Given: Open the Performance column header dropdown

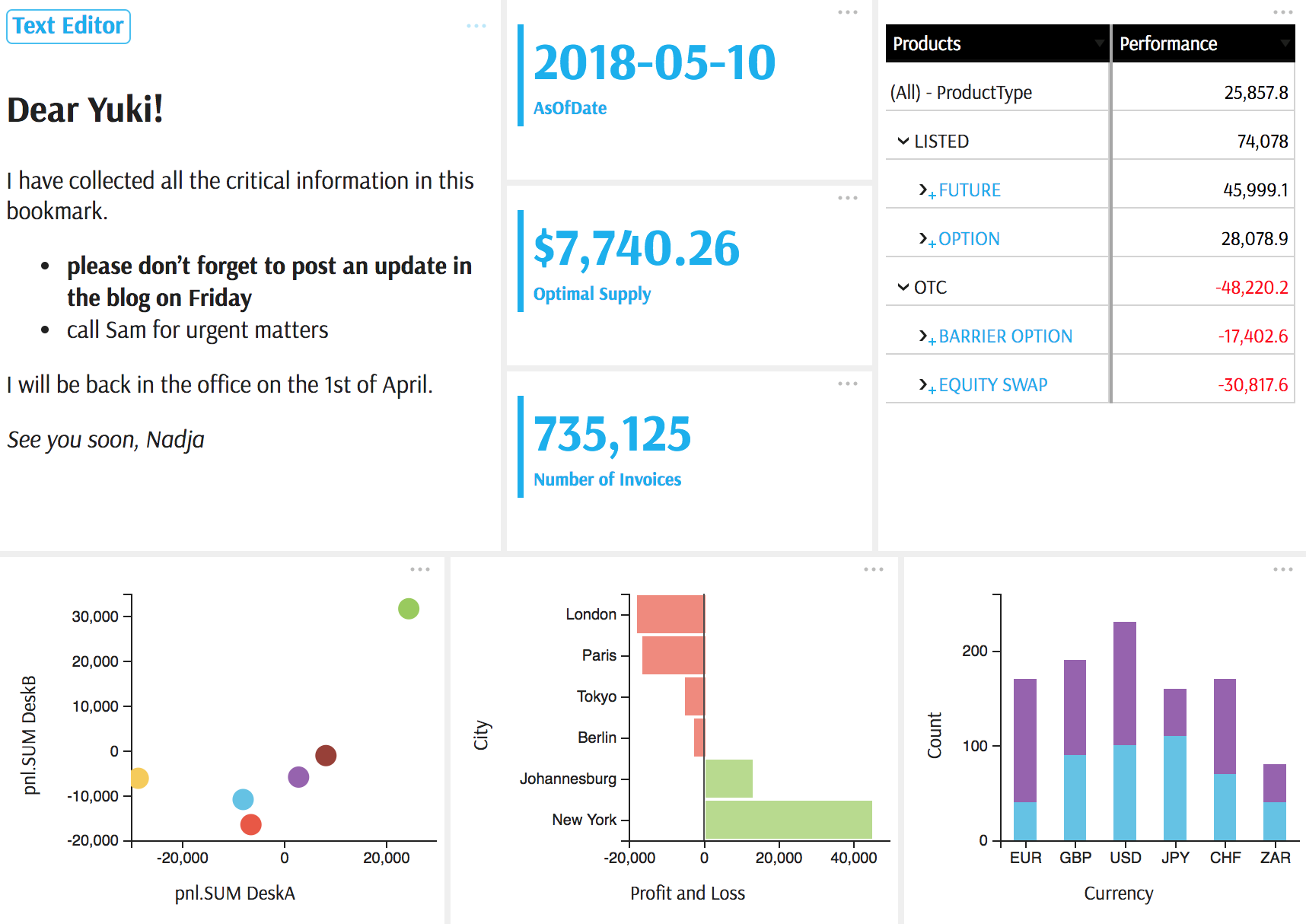Looking at the screenshot, I should coord(1285,43).
